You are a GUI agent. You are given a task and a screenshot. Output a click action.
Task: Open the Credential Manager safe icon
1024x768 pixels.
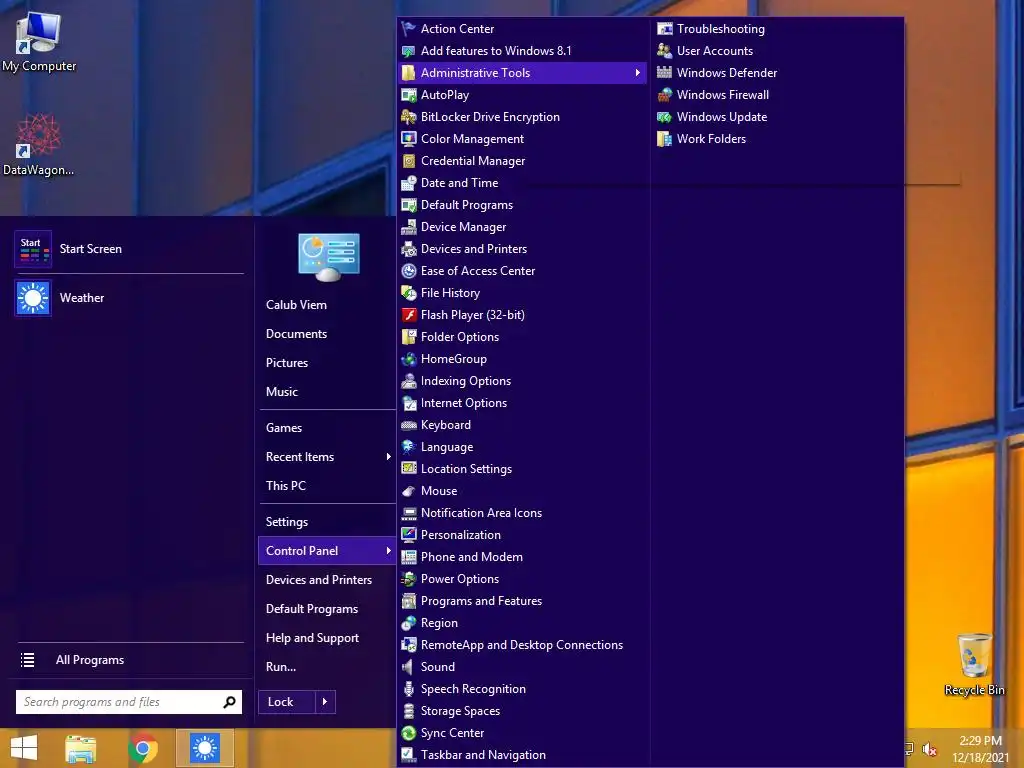pos(409,161)
